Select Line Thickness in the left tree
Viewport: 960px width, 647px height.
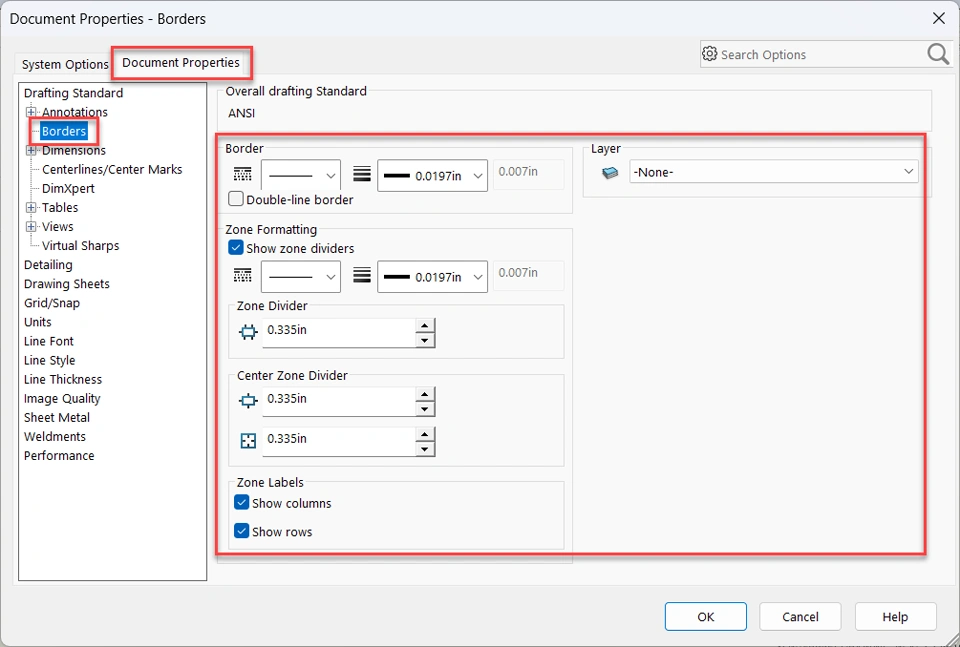pos(63,379)
